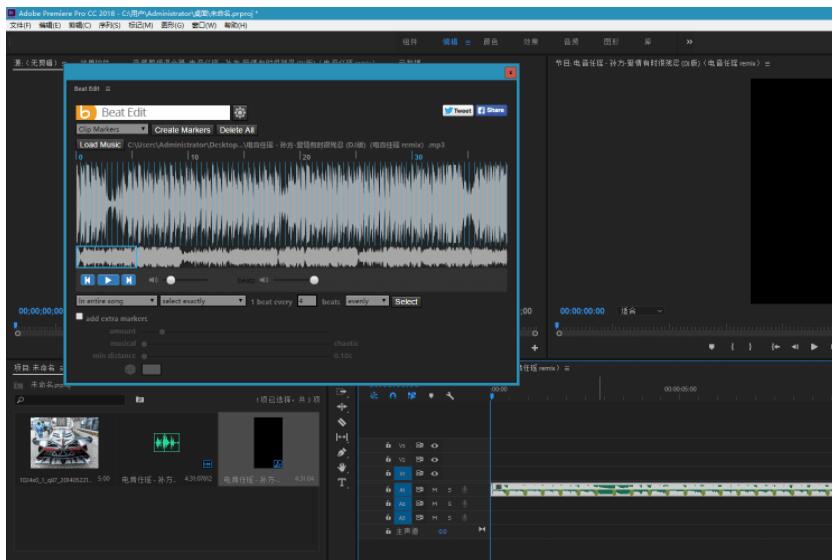Open the 剪辑(C) menu

click(x=80, y=25)
